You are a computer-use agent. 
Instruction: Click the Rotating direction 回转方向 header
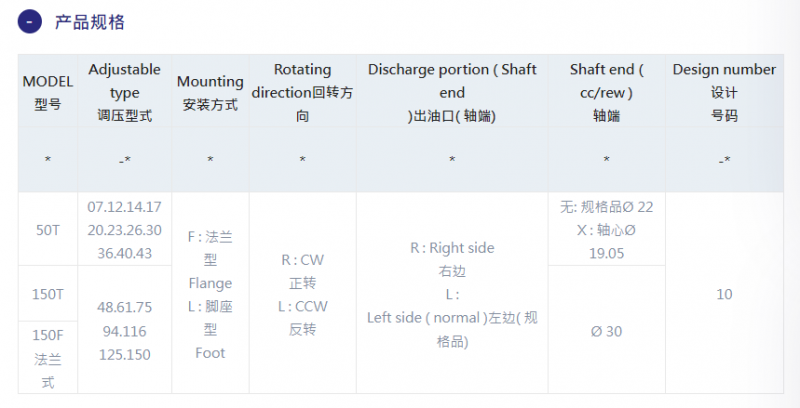(x=303, y=93)
